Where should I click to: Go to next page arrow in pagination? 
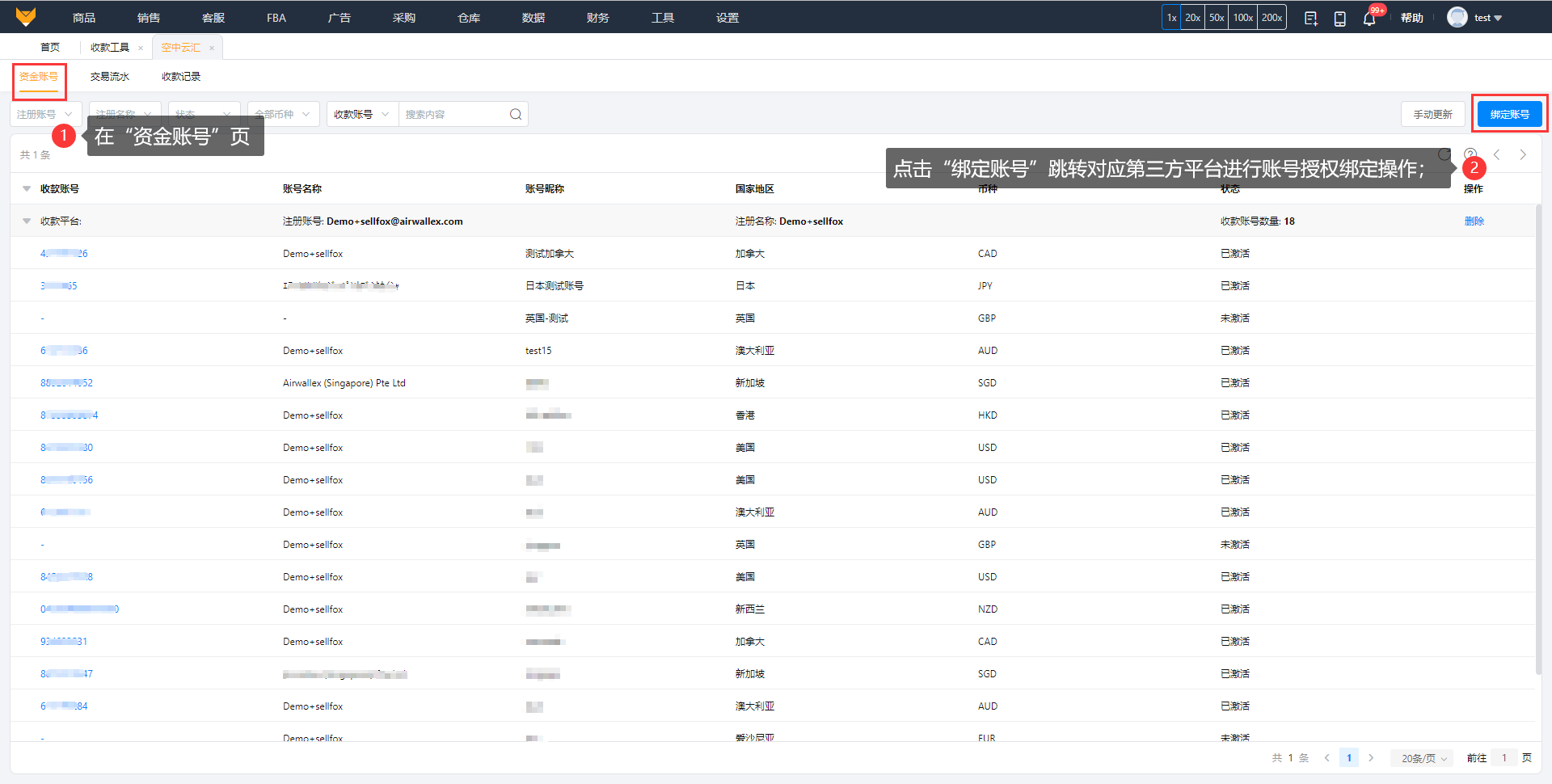(x=1371, y=758)
